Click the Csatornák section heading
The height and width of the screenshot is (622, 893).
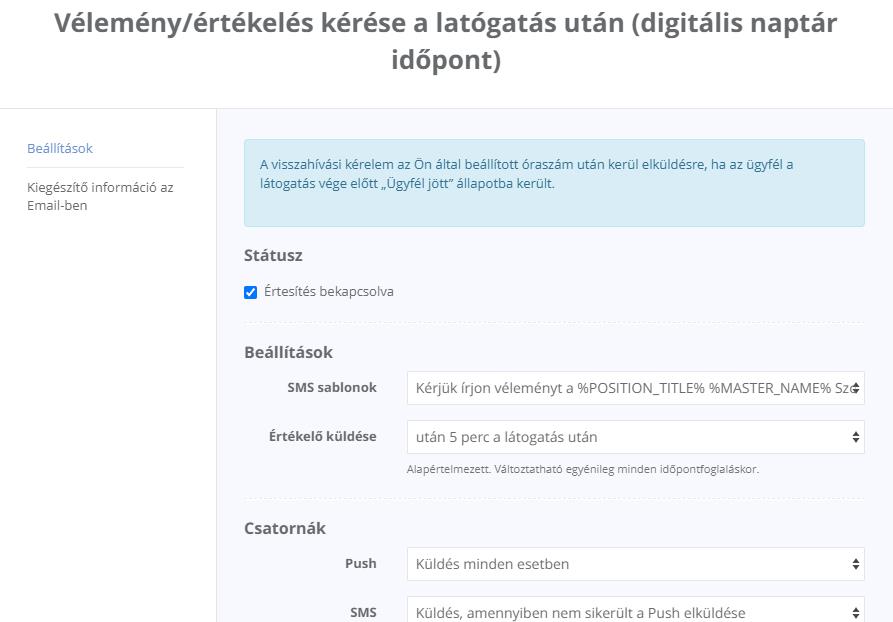285,528
